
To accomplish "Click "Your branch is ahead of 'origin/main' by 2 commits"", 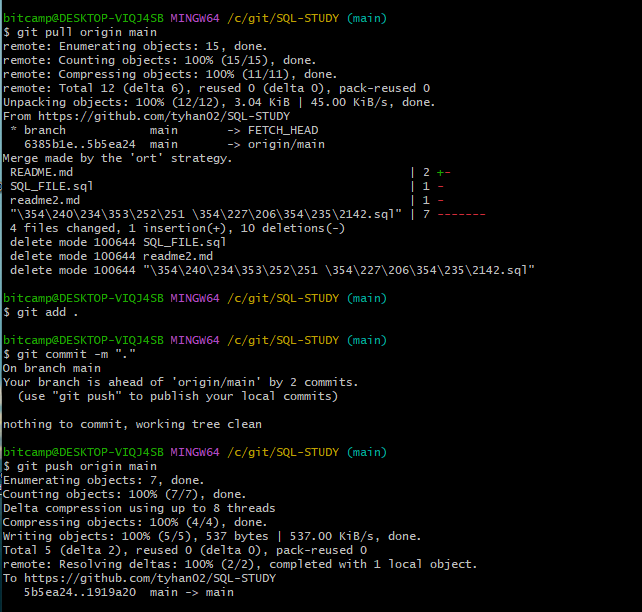I will coord(181,382).
